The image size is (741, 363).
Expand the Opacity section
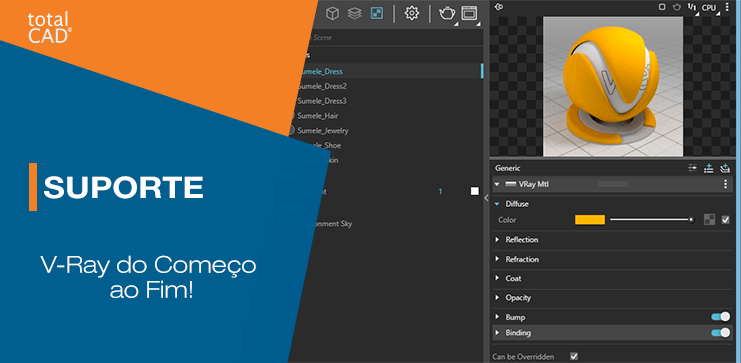coord(497,298)
